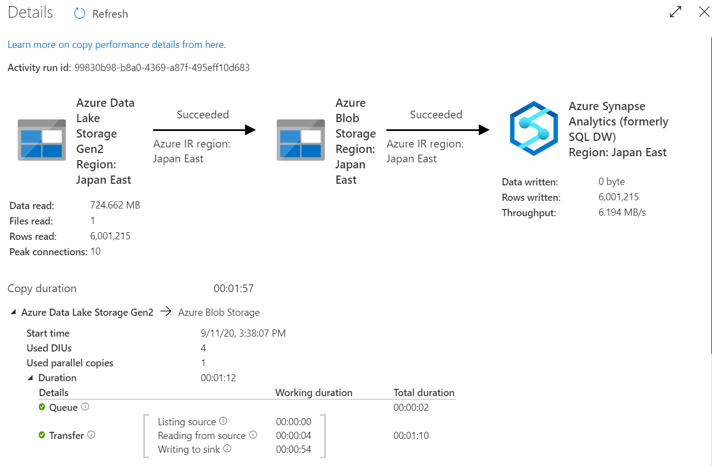Image resolution: width=712 pixels, height=466 pixels.
Task: Click the Details pane title
Action: (x=30, y=12)
